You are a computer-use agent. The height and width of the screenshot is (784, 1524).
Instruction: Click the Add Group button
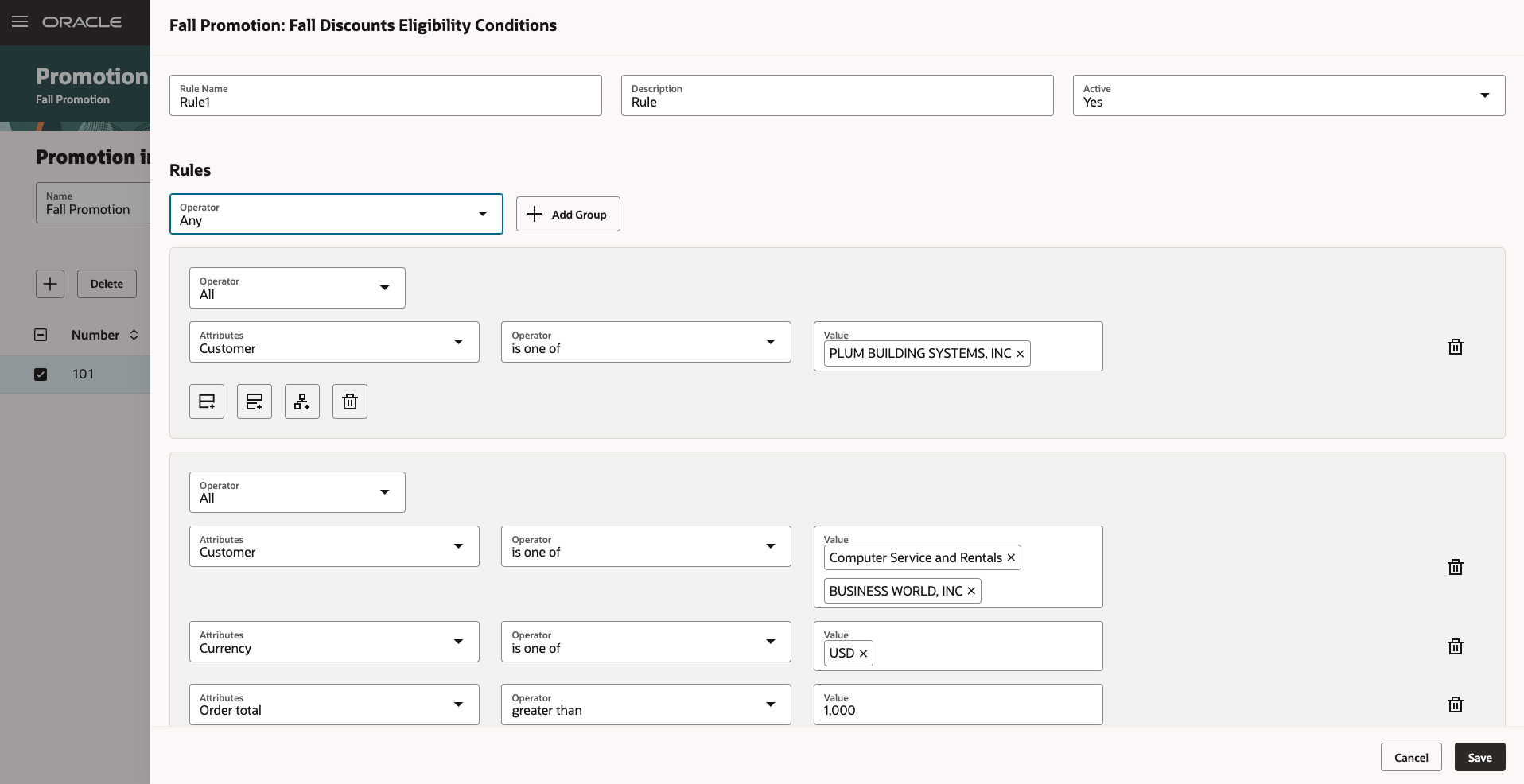tap(568, 214)
